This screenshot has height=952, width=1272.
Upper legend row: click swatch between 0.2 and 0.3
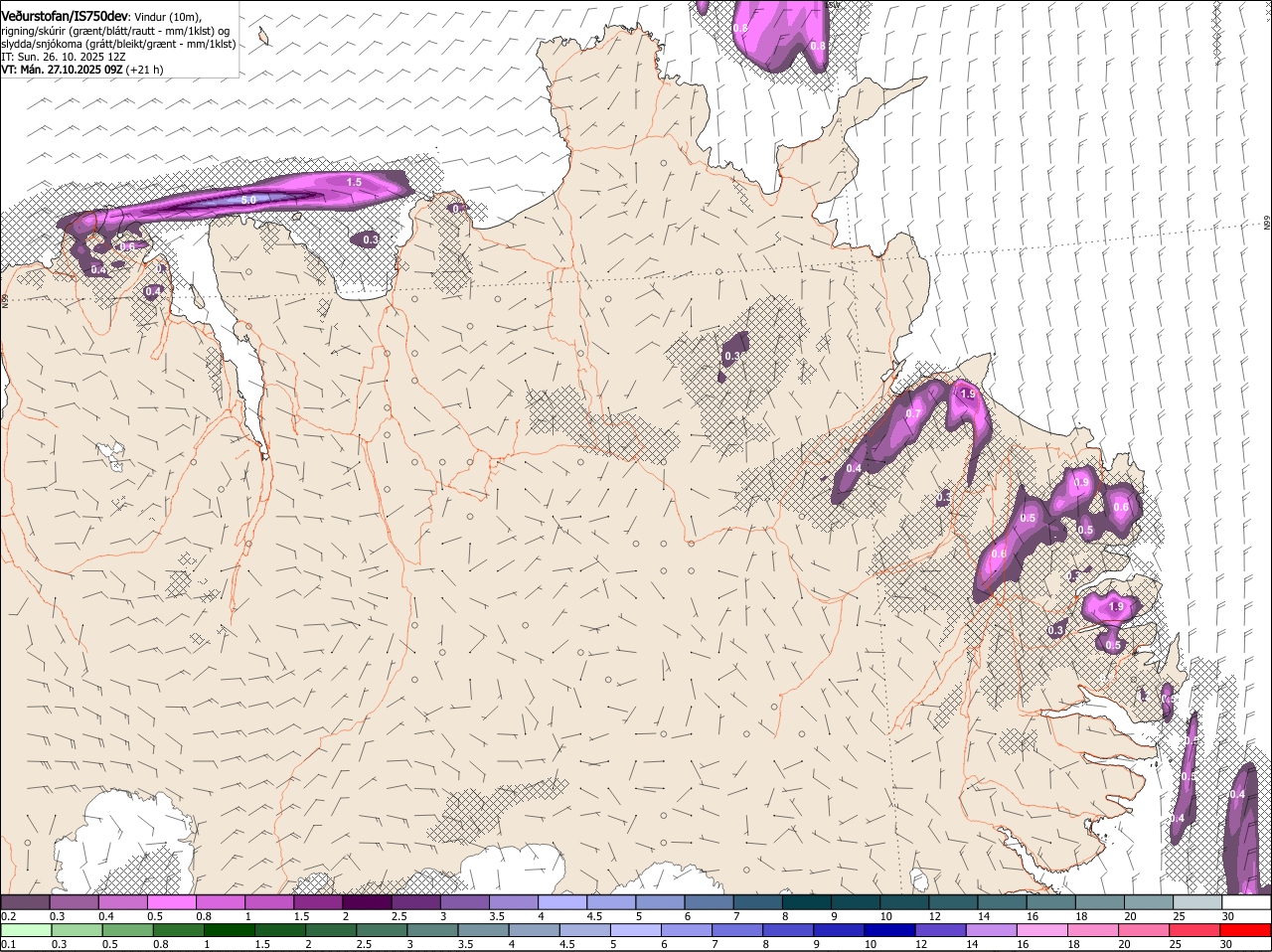25,901
